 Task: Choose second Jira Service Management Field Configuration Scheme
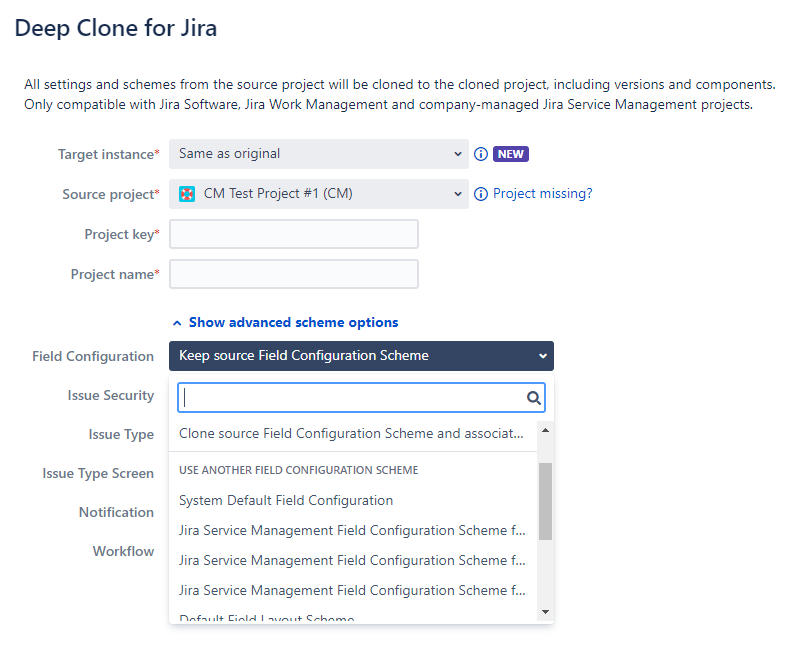352,560
